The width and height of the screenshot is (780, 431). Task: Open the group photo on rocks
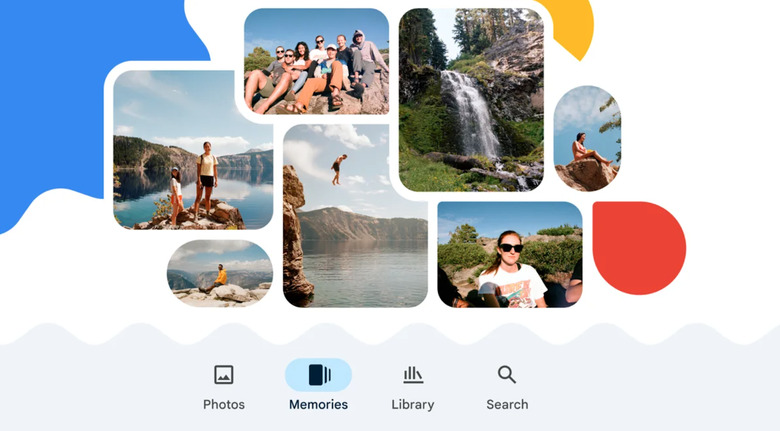pyautogui.click(x=316, y=61)
